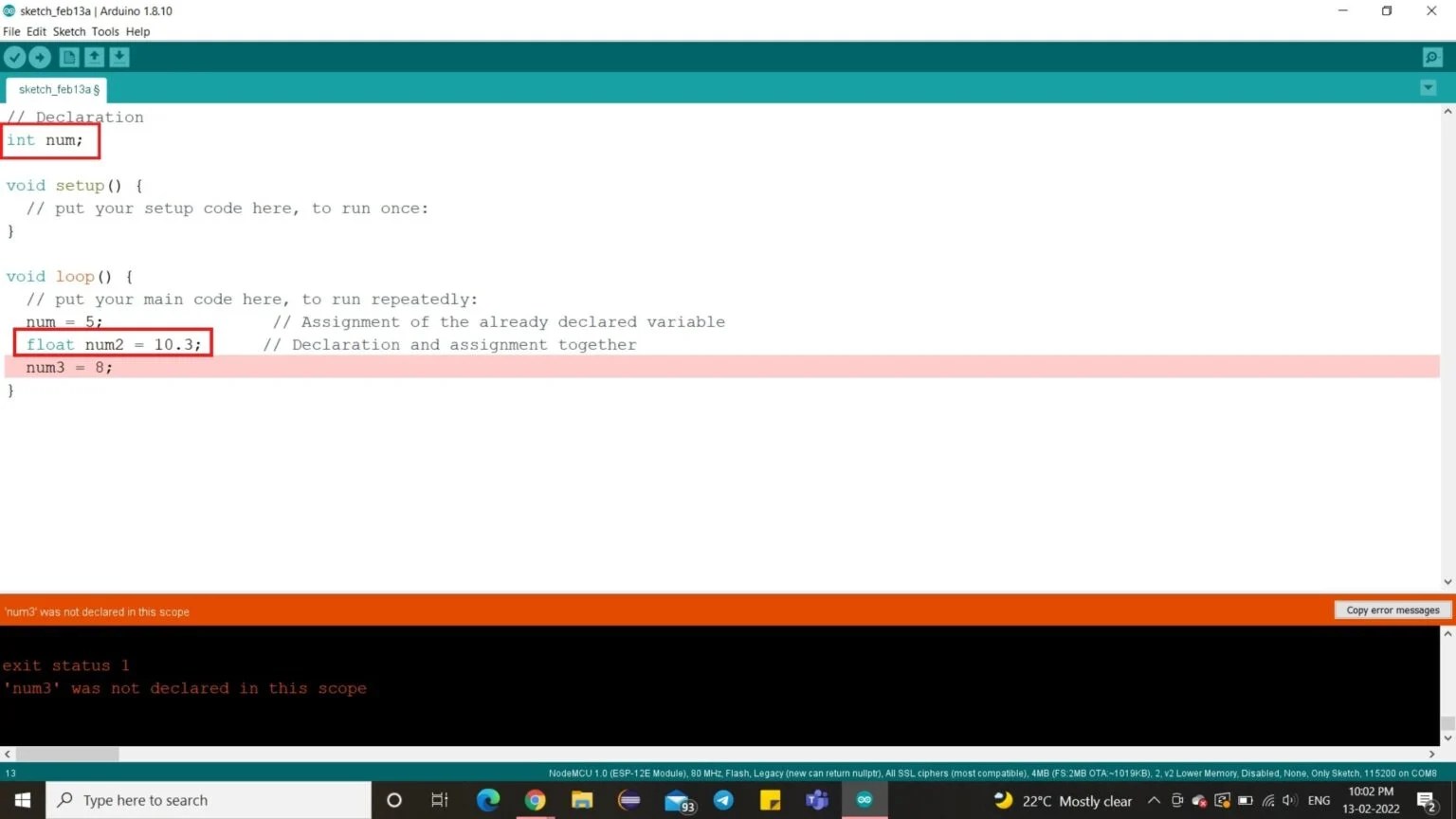The height and width of the screenshot is (819, 1456).
Task: Launch Telegram from the taskbar
Action: click(x=723, y=800)
